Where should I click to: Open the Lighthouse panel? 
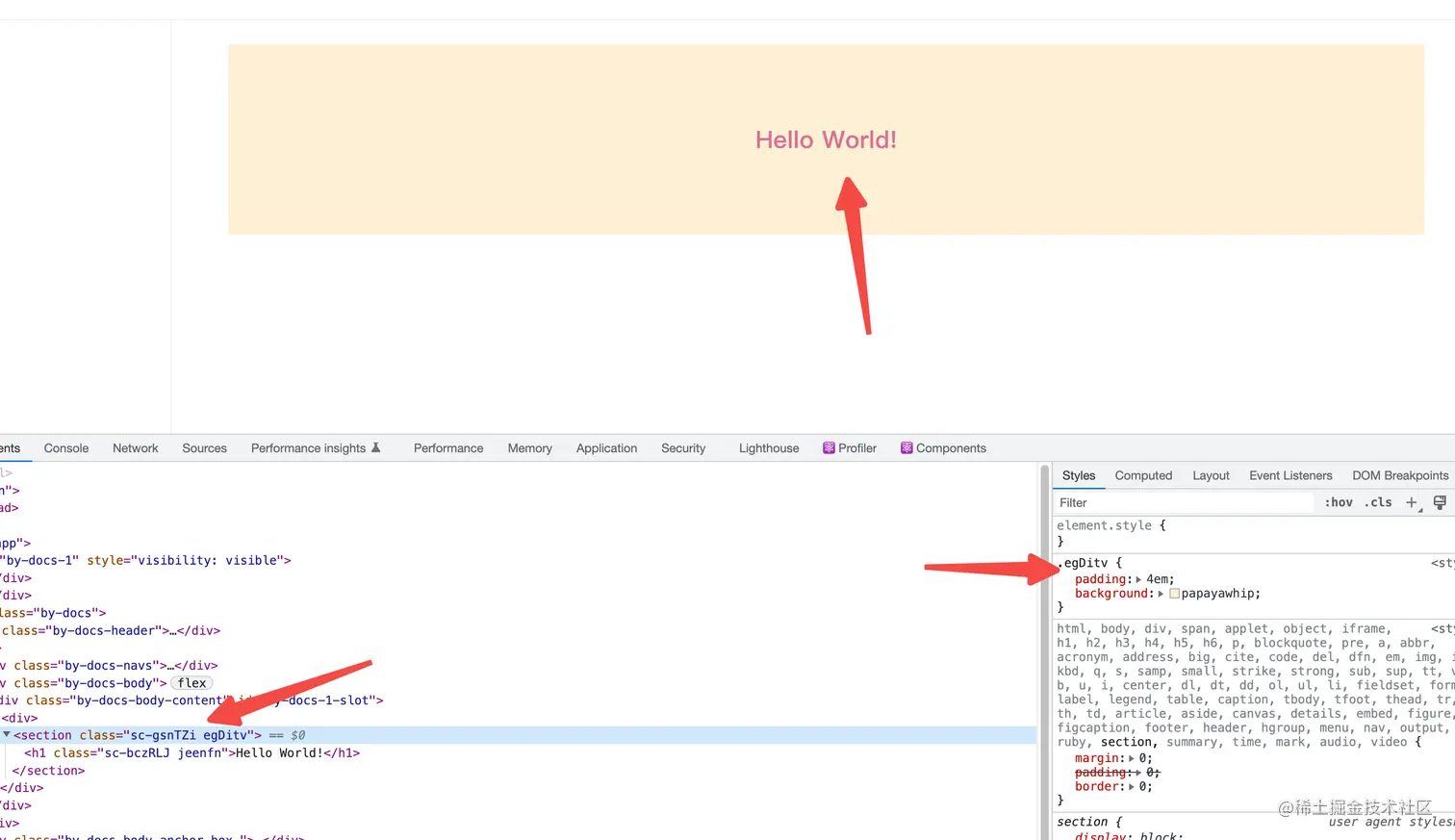(768, 447)
